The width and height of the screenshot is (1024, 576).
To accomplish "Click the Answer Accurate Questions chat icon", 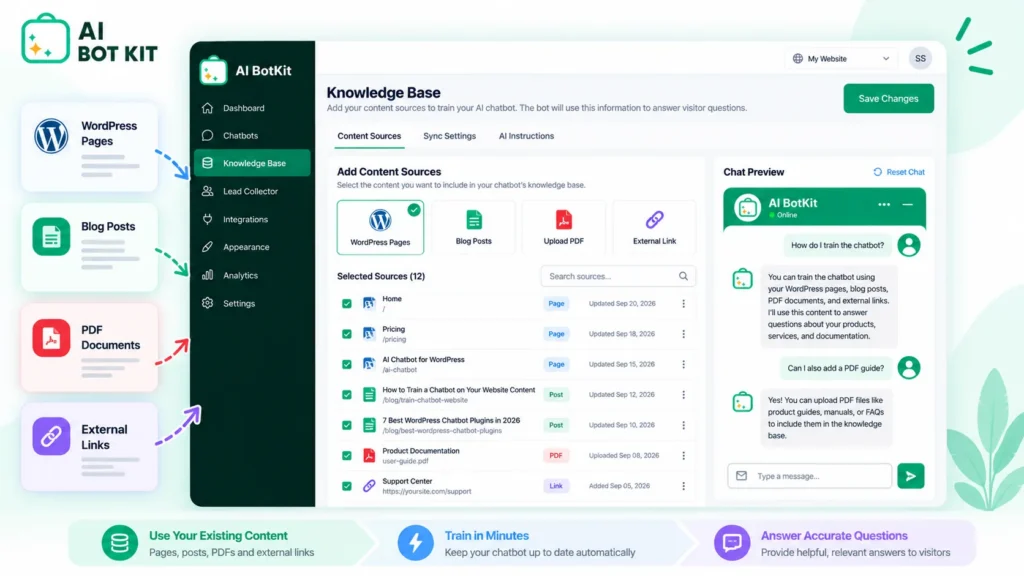I will coord(732,543).
